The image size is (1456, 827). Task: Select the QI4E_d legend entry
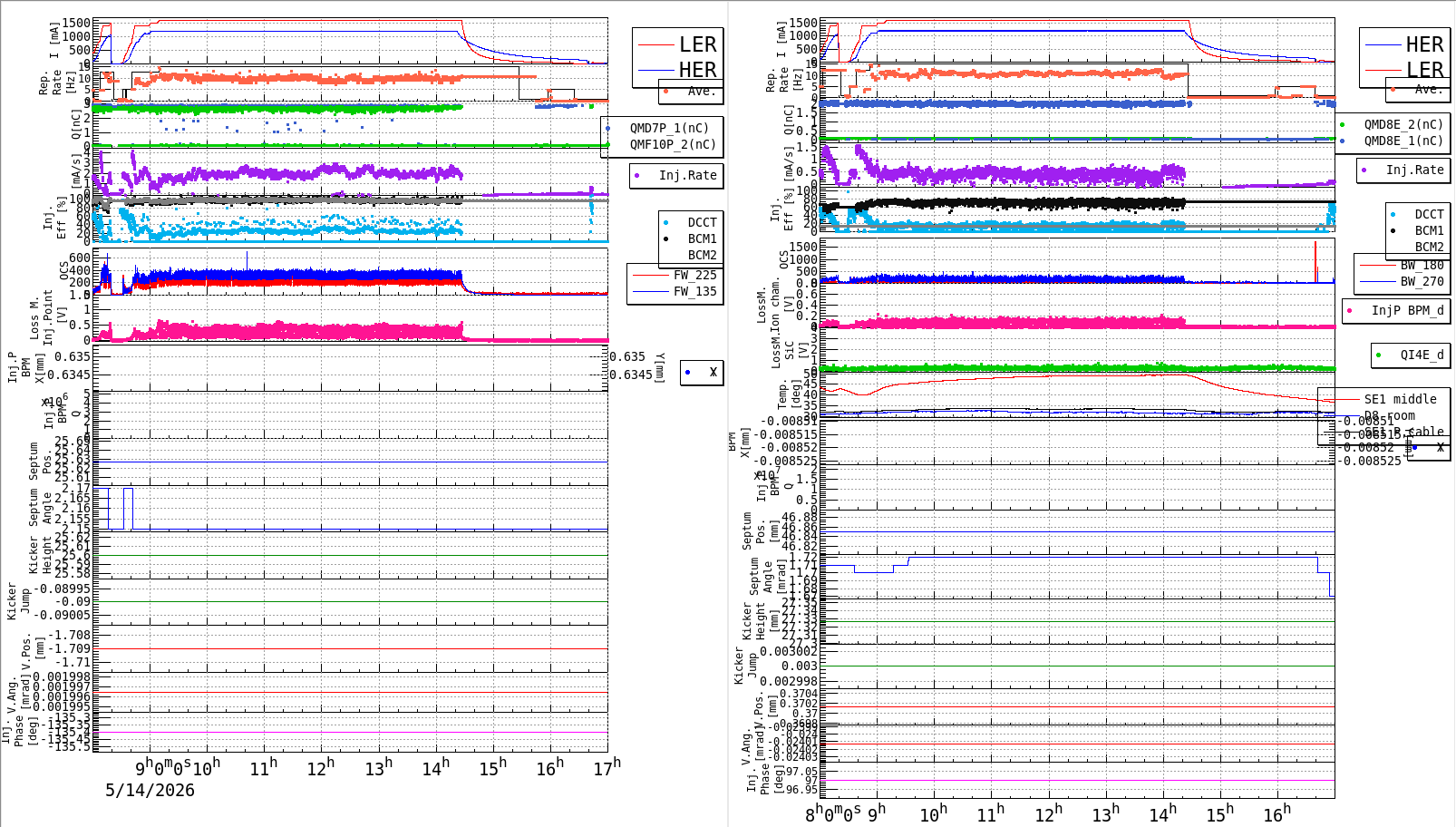coord(1422,355)
